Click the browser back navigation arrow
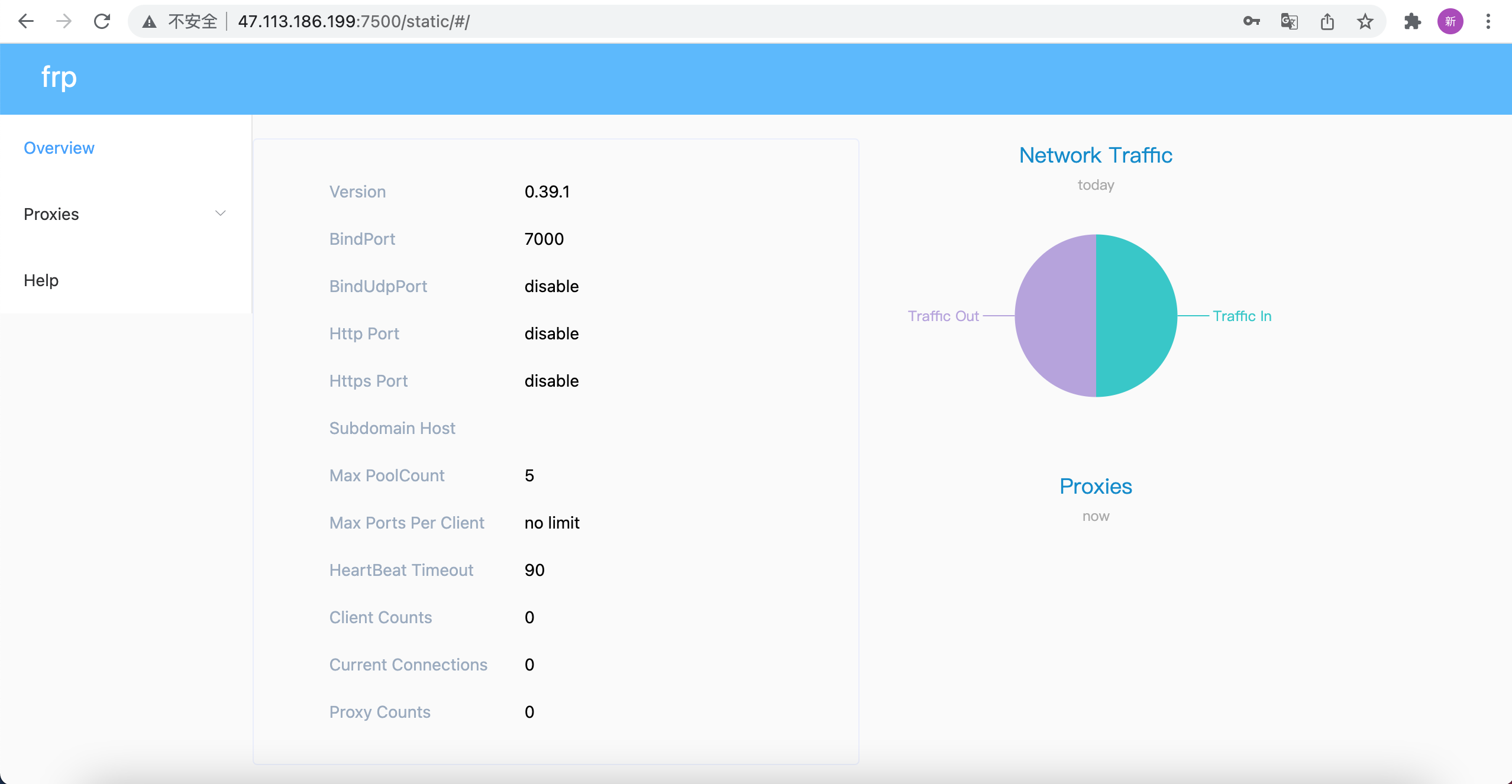The width and height of the screenshot is (1512, 784). coord(26,20)
